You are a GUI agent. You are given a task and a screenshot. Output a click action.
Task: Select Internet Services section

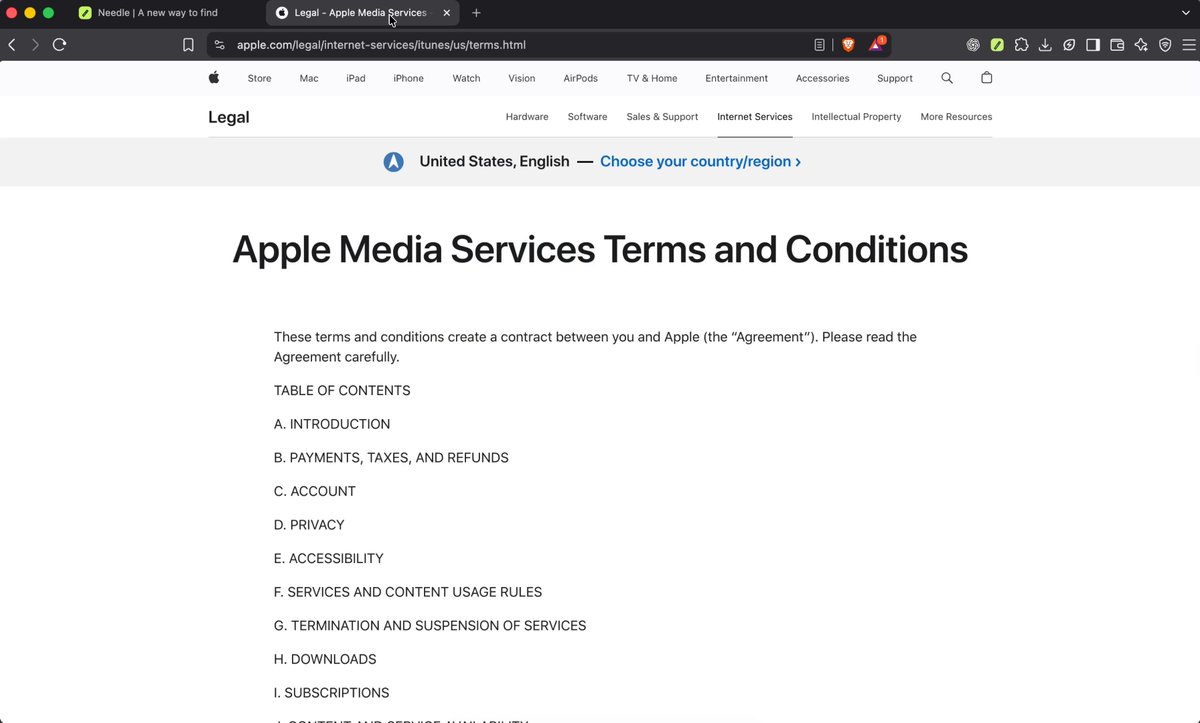(755, 117)
